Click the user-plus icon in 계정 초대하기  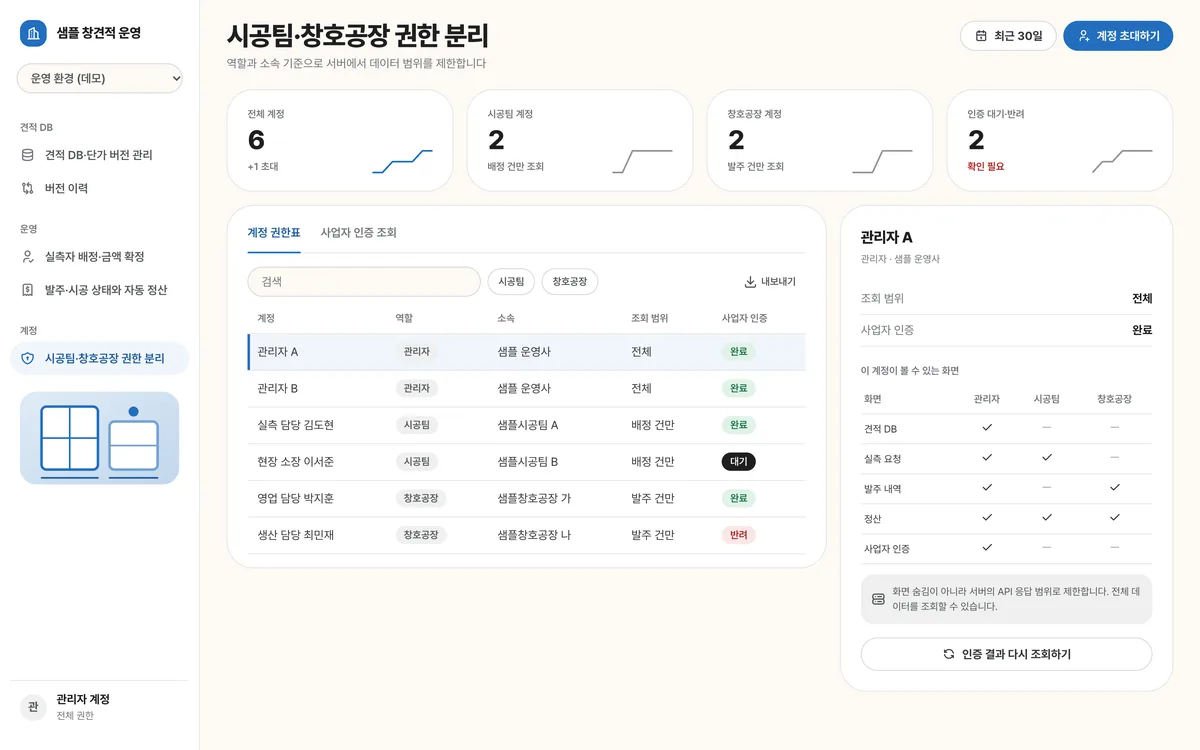pyautogui.click(x=1084, y=36)
